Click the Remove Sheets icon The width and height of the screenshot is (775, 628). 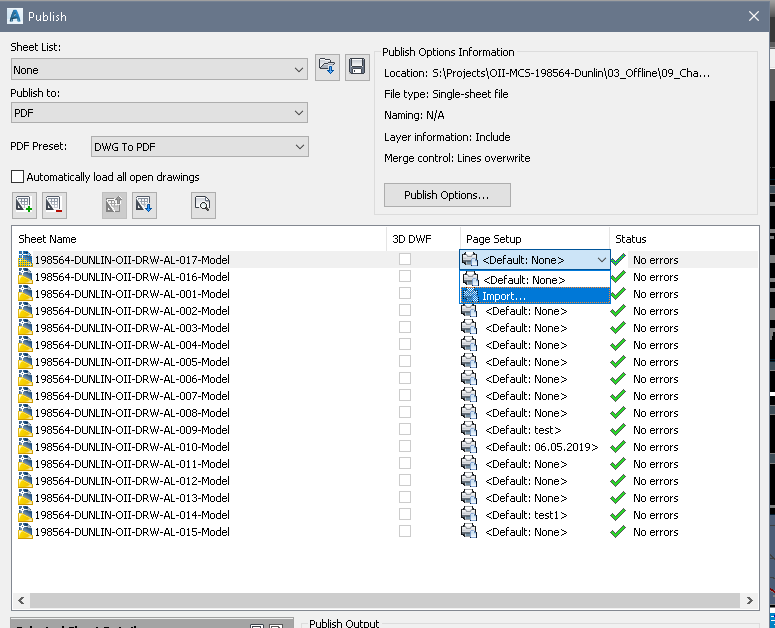53,205
